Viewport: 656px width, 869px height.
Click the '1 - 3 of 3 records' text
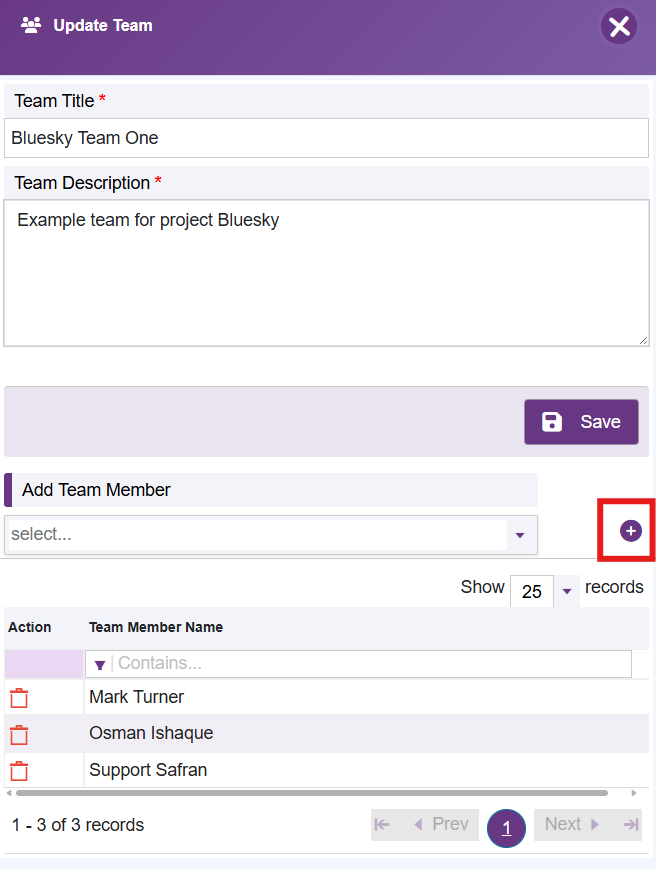[x=78, y=825]
